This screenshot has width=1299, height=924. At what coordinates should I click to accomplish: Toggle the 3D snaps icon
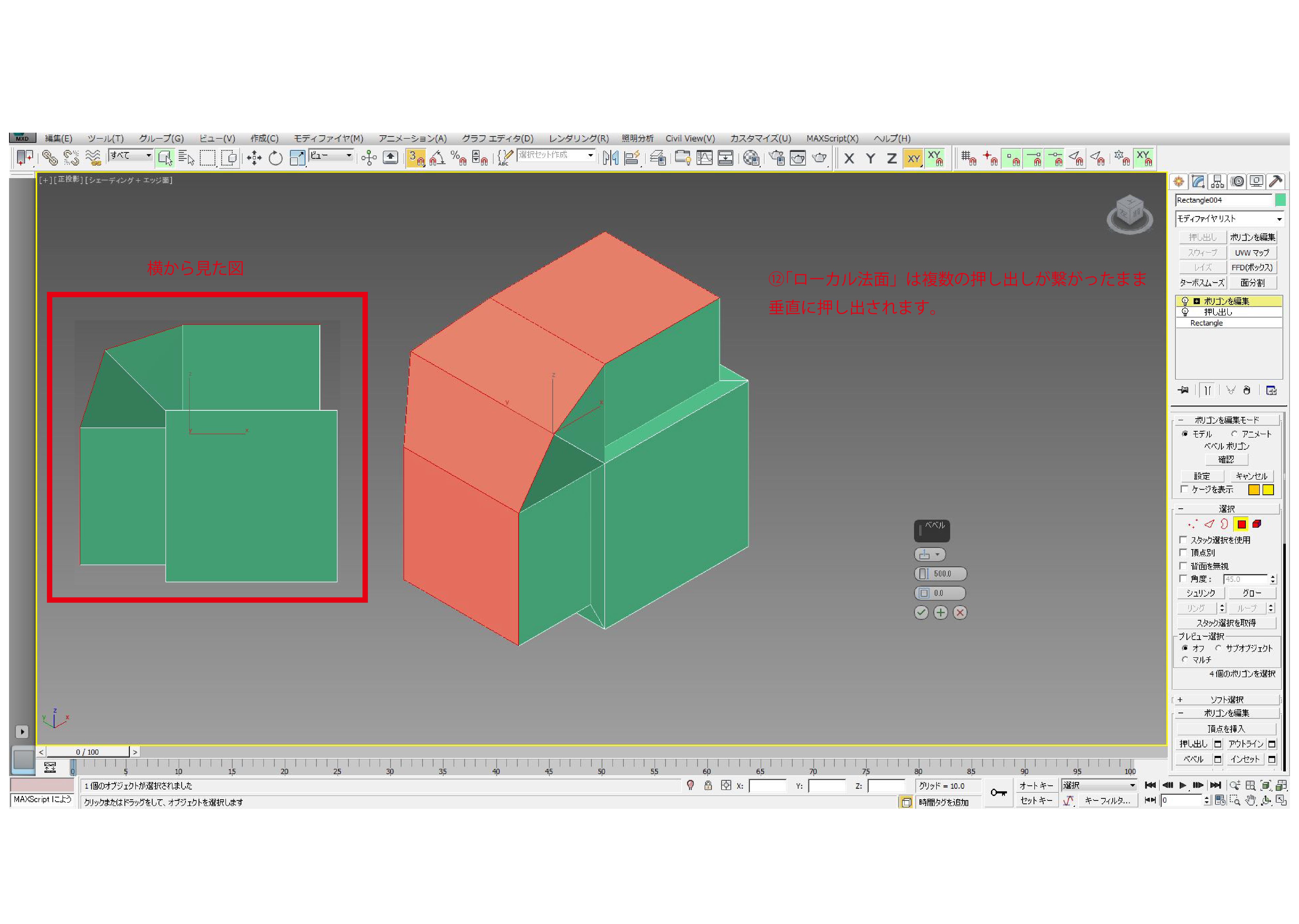point(416,158)
